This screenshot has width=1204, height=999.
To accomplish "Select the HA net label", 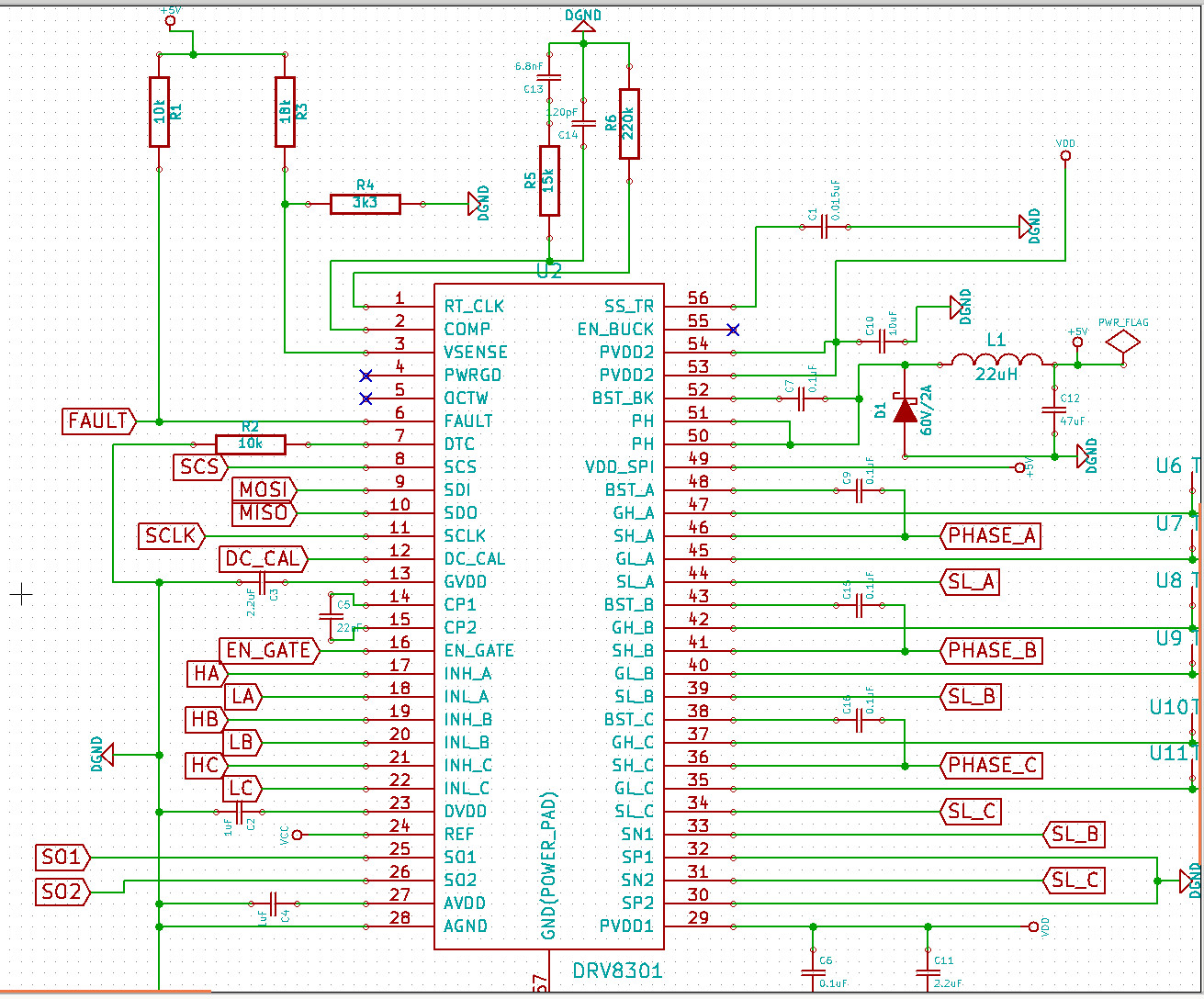I will tap(208, 674).
